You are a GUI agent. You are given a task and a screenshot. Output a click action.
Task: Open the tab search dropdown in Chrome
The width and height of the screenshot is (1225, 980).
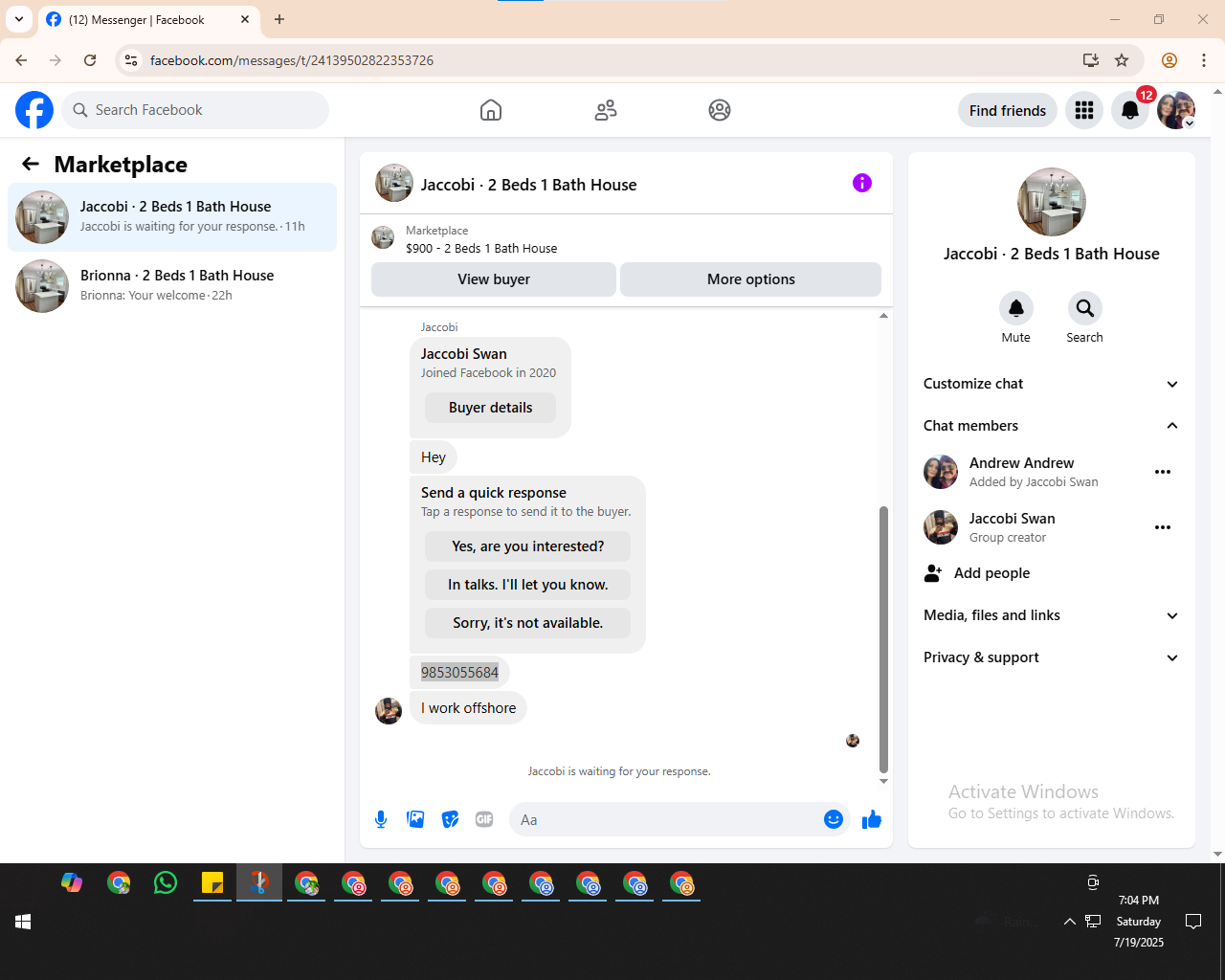(19, 19)
